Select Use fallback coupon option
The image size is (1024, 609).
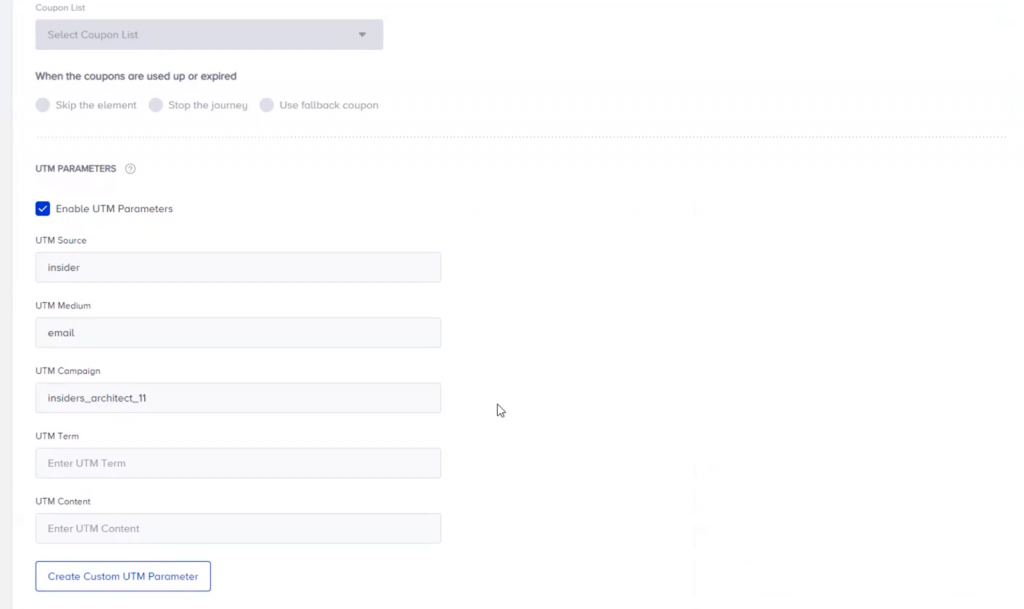click(267, 105)
